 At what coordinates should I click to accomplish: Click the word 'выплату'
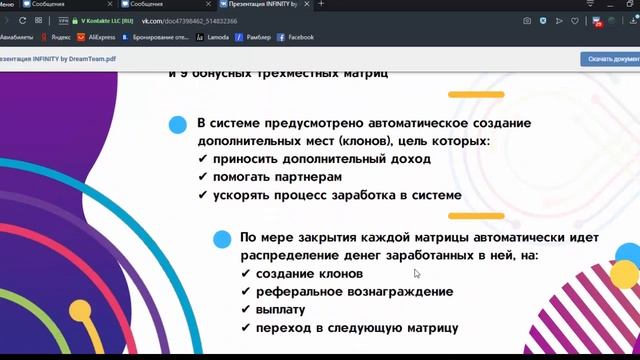click(280, 309)
